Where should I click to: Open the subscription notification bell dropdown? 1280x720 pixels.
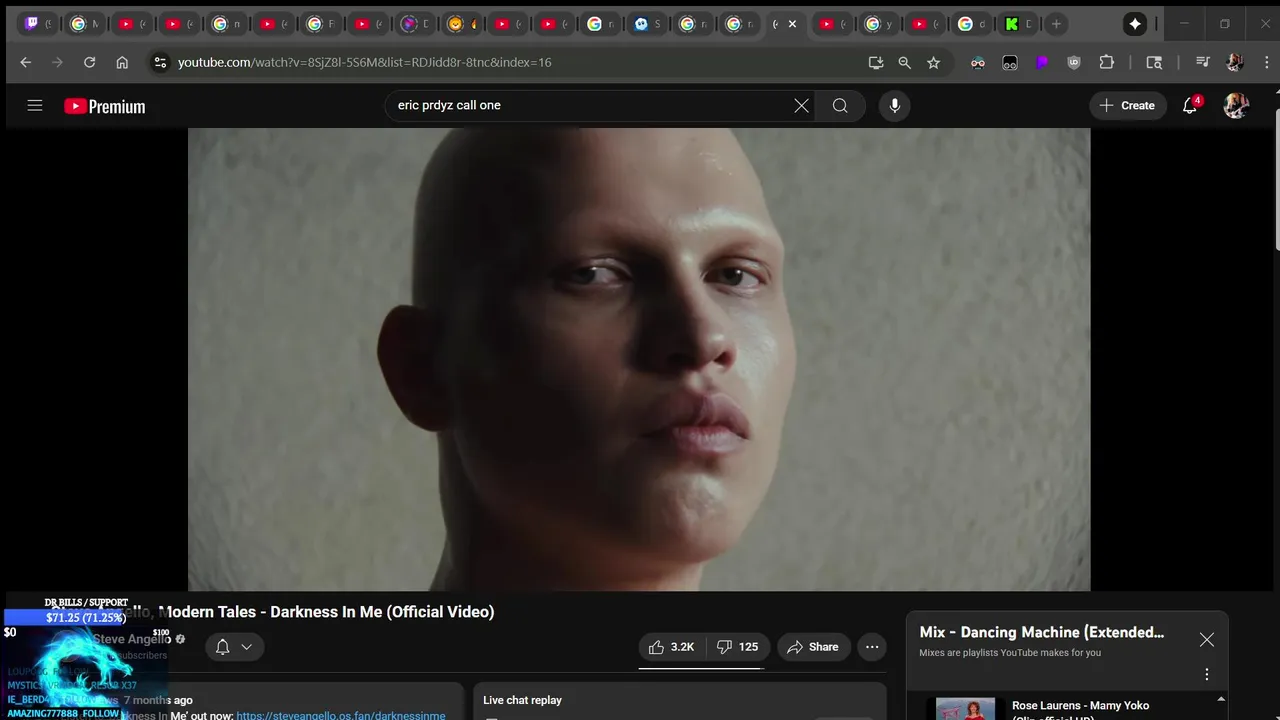point(235,647)
